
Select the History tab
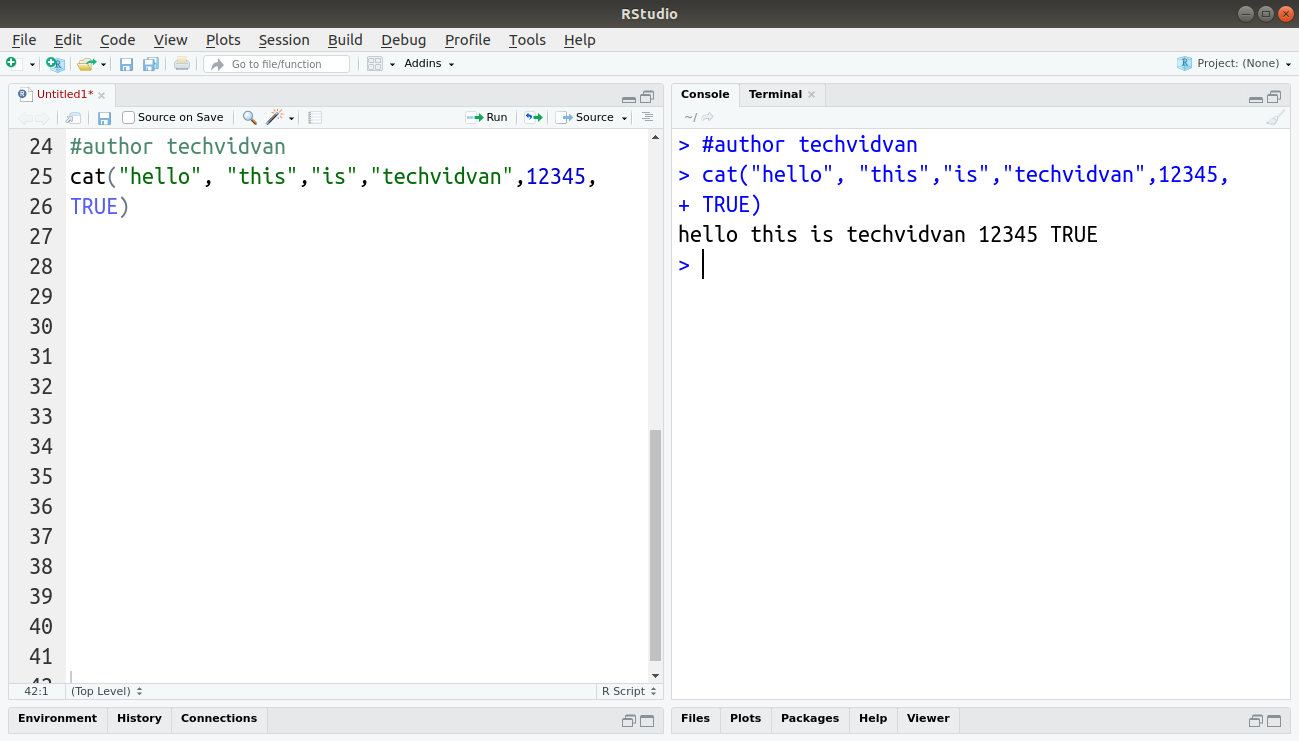[139, 718]
